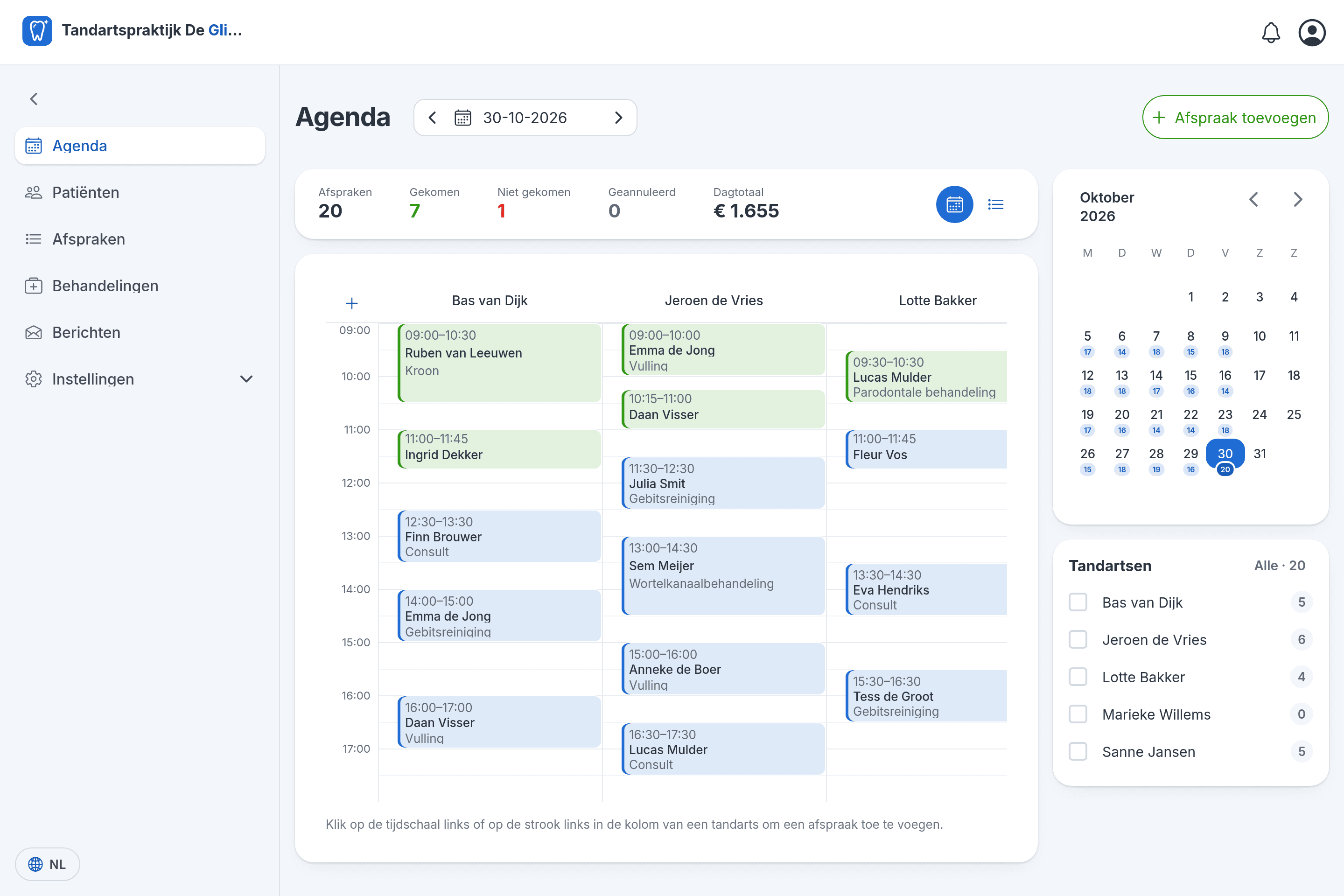The image size is (1344, 896).
Task: Check the Sanne Jansen checkbox
Action: 1078,751
